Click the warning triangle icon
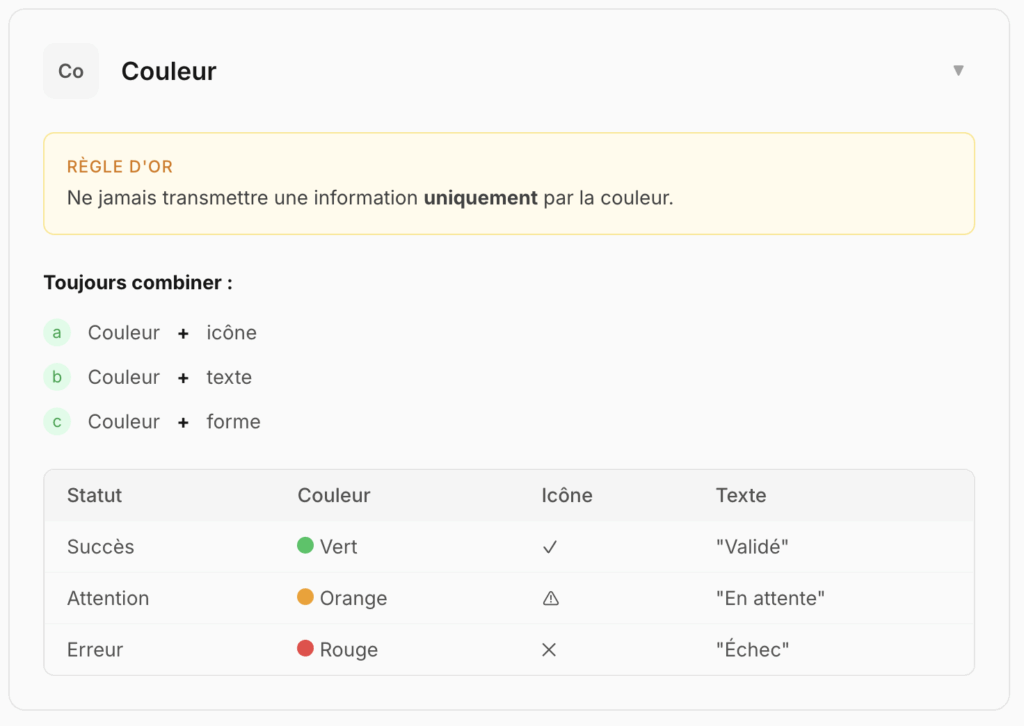The width and height of the screenshot is (1024, 726). (x=550, y=598)
